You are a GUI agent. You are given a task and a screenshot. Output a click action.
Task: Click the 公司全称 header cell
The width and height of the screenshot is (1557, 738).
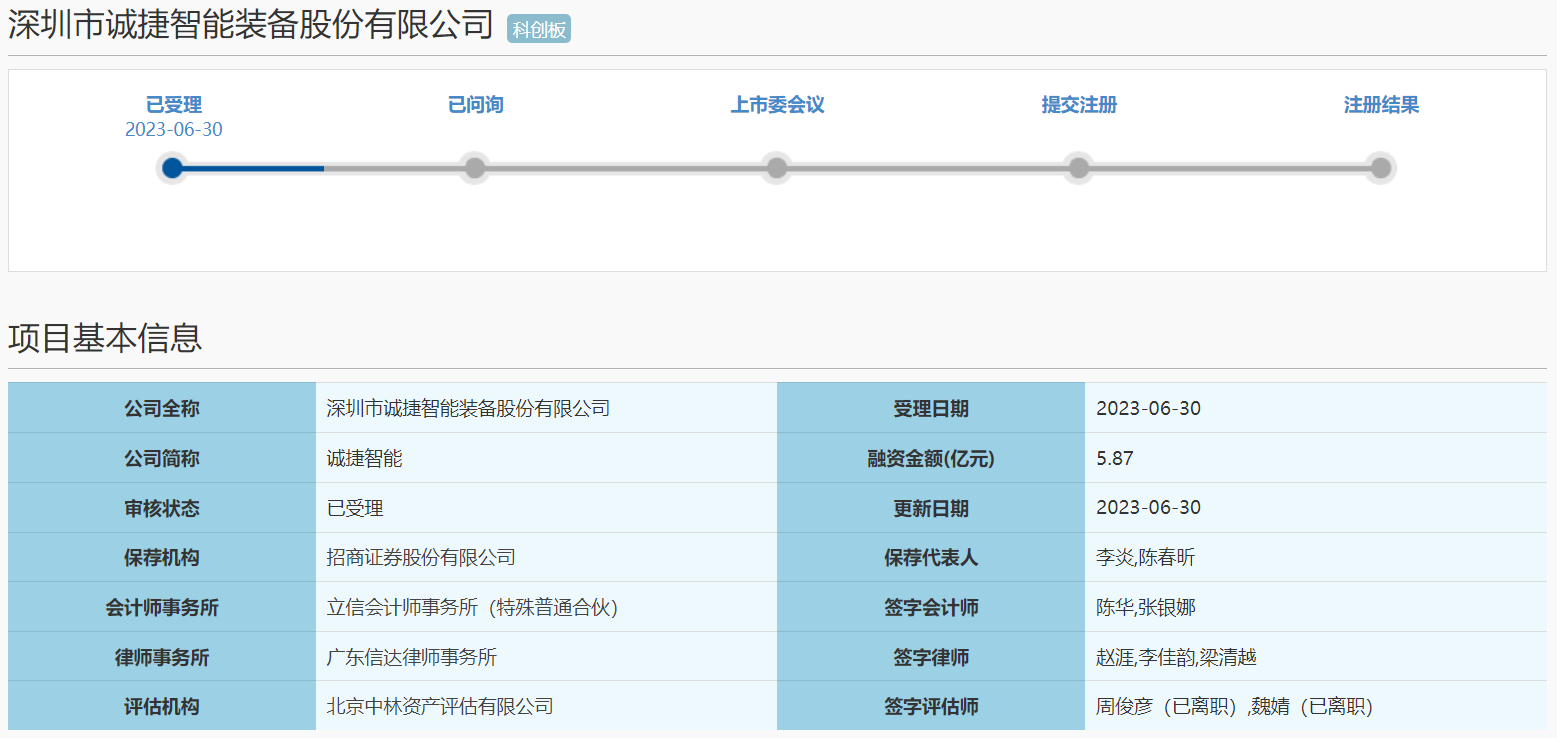click(162, 408)
